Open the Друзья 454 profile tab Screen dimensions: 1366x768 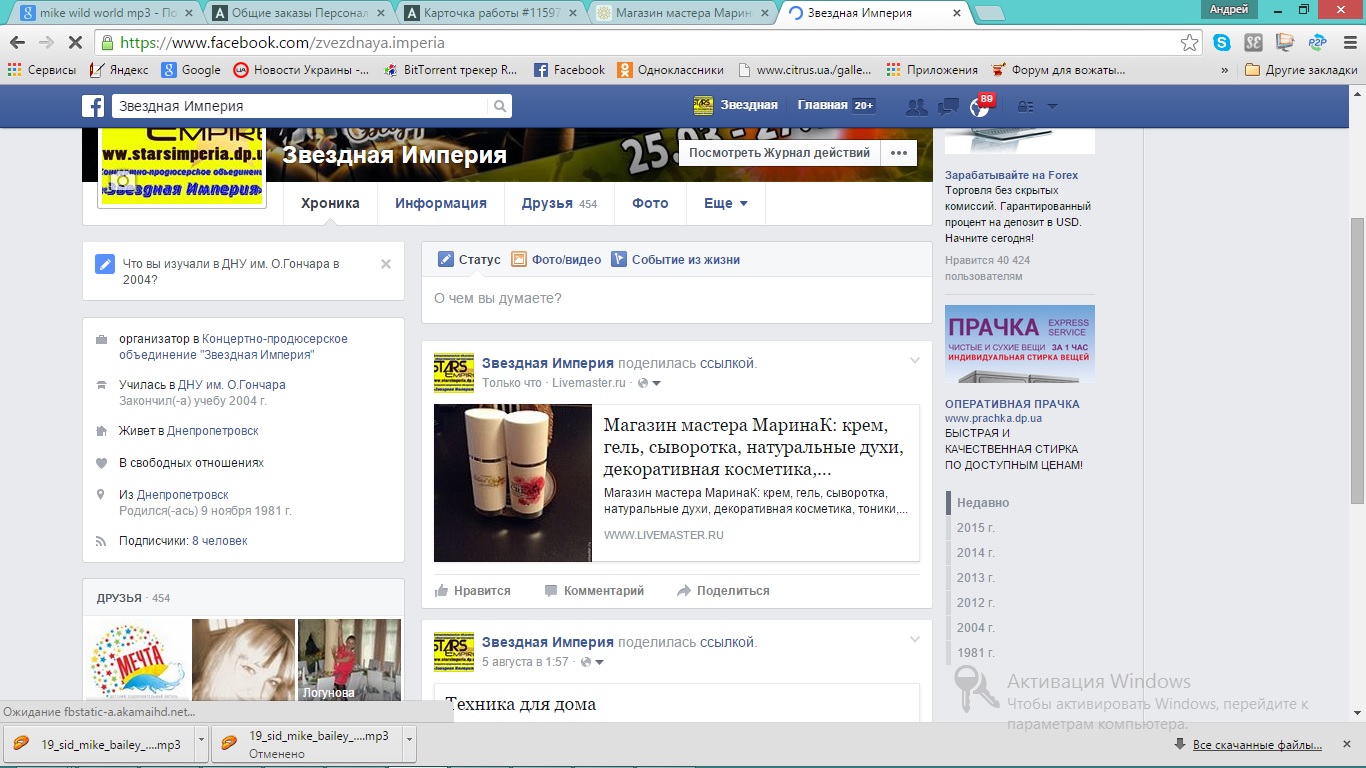pos(559,203)
